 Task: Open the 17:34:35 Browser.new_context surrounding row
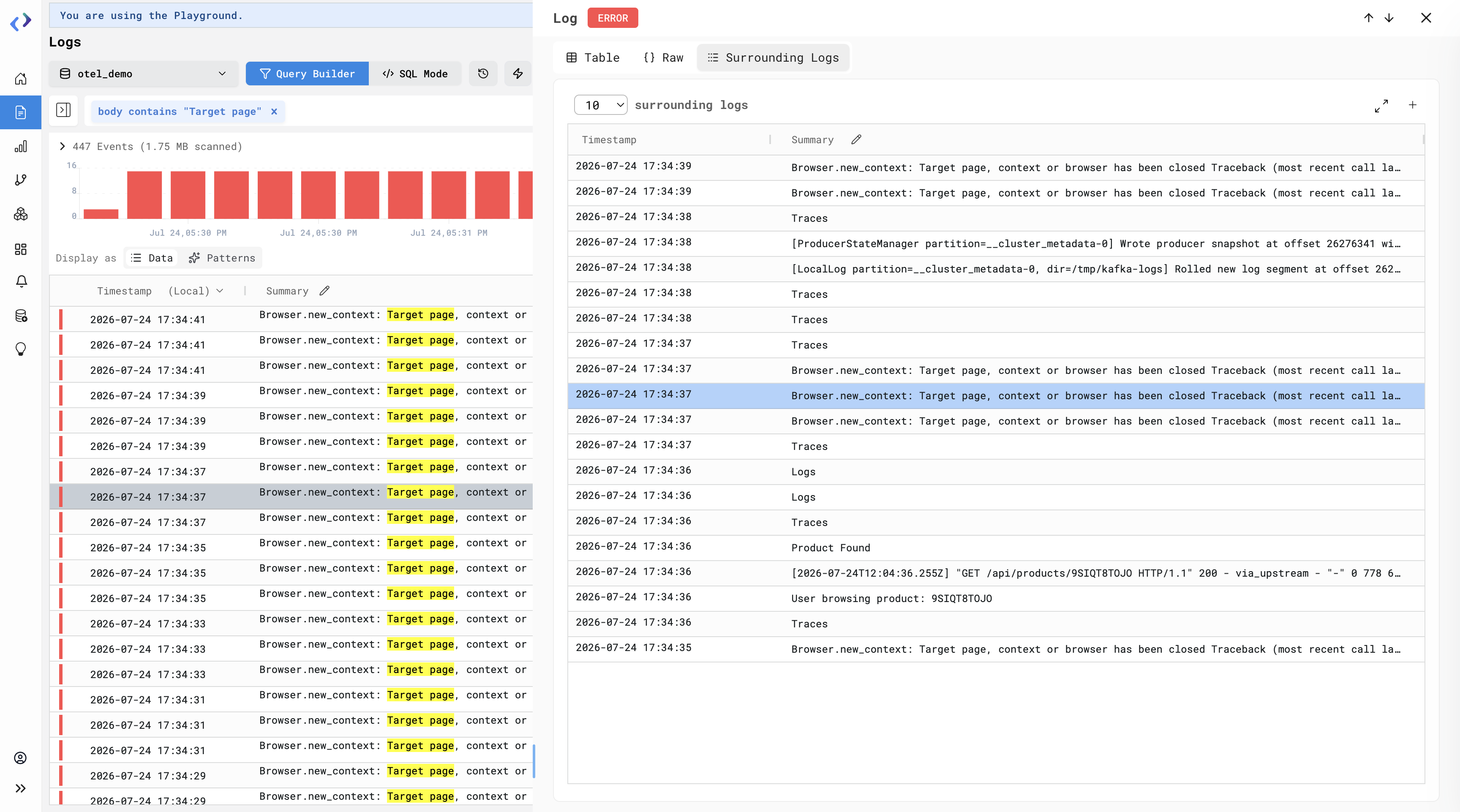pos(996,649)
